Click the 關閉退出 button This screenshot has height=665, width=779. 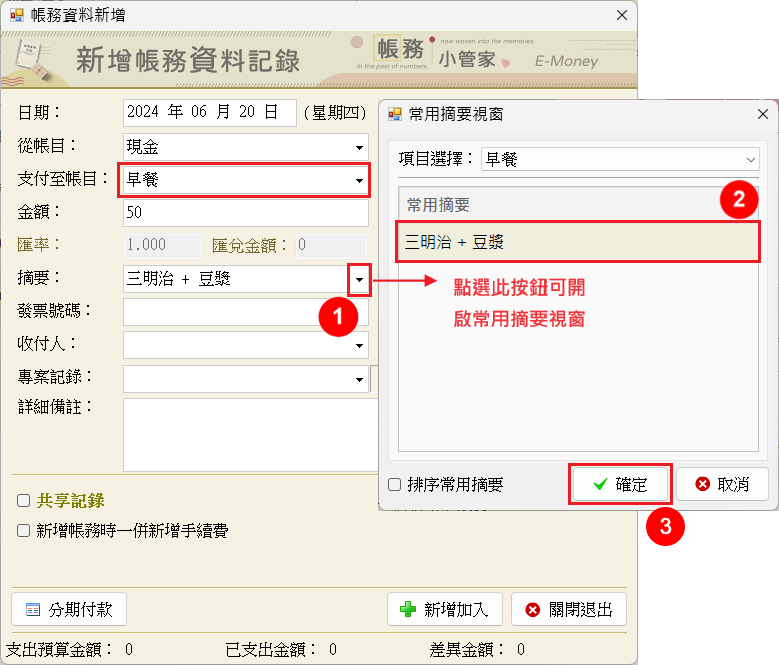(569, 609)
